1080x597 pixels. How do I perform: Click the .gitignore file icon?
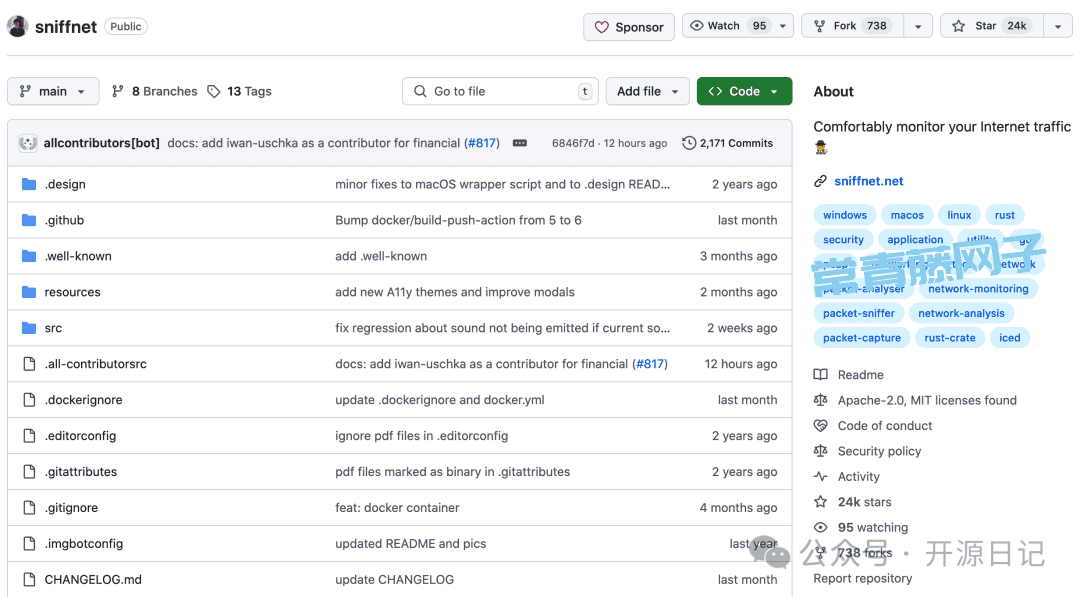click(29, 507)
